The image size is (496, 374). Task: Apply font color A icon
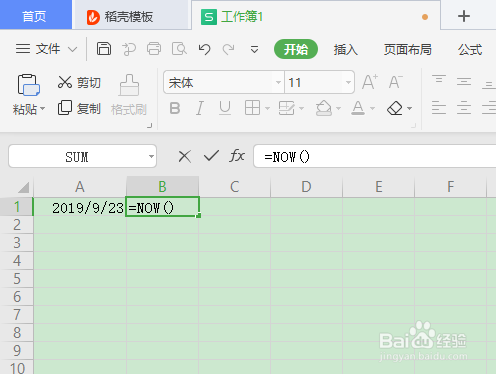point(358,108)
